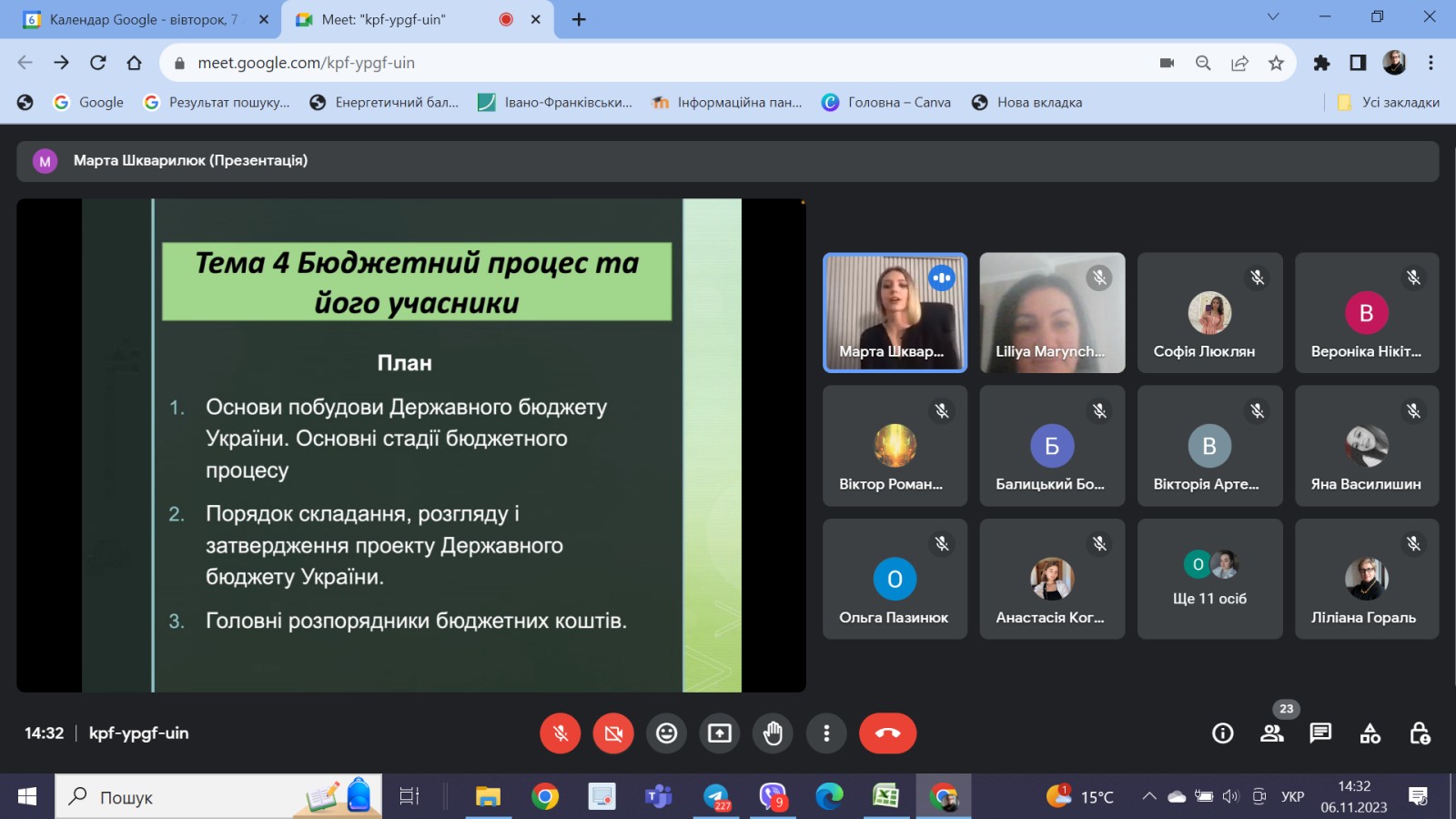Turn your camera on

click(613, 733)
